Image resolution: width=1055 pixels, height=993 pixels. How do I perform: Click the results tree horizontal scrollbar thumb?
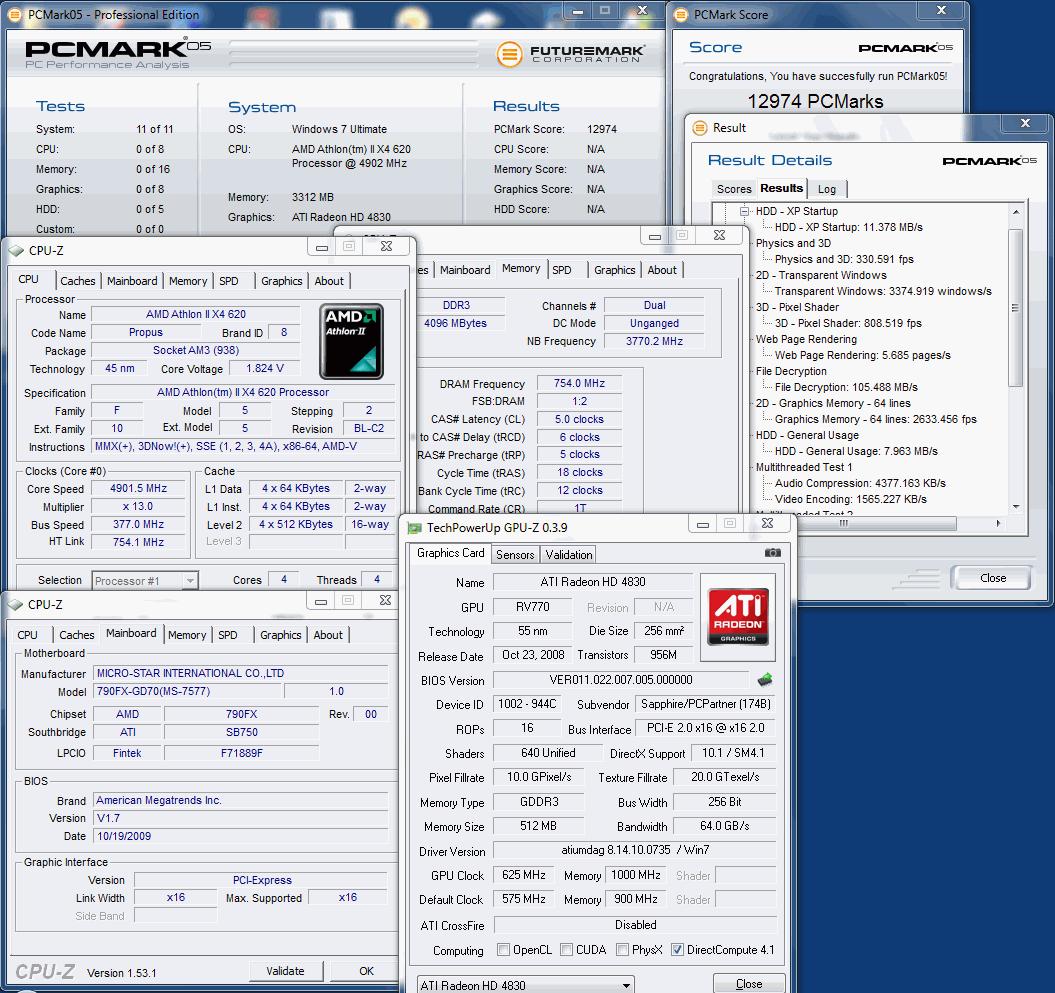[x=844, y=523]
